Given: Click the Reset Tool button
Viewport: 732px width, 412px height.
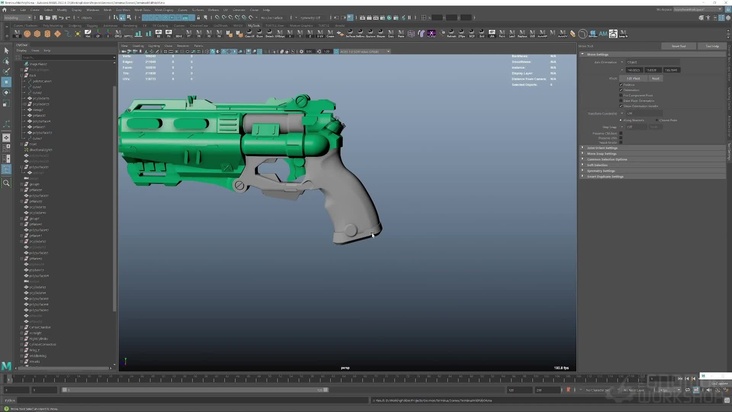Looking at the screenshot, I should coord(678,46).
